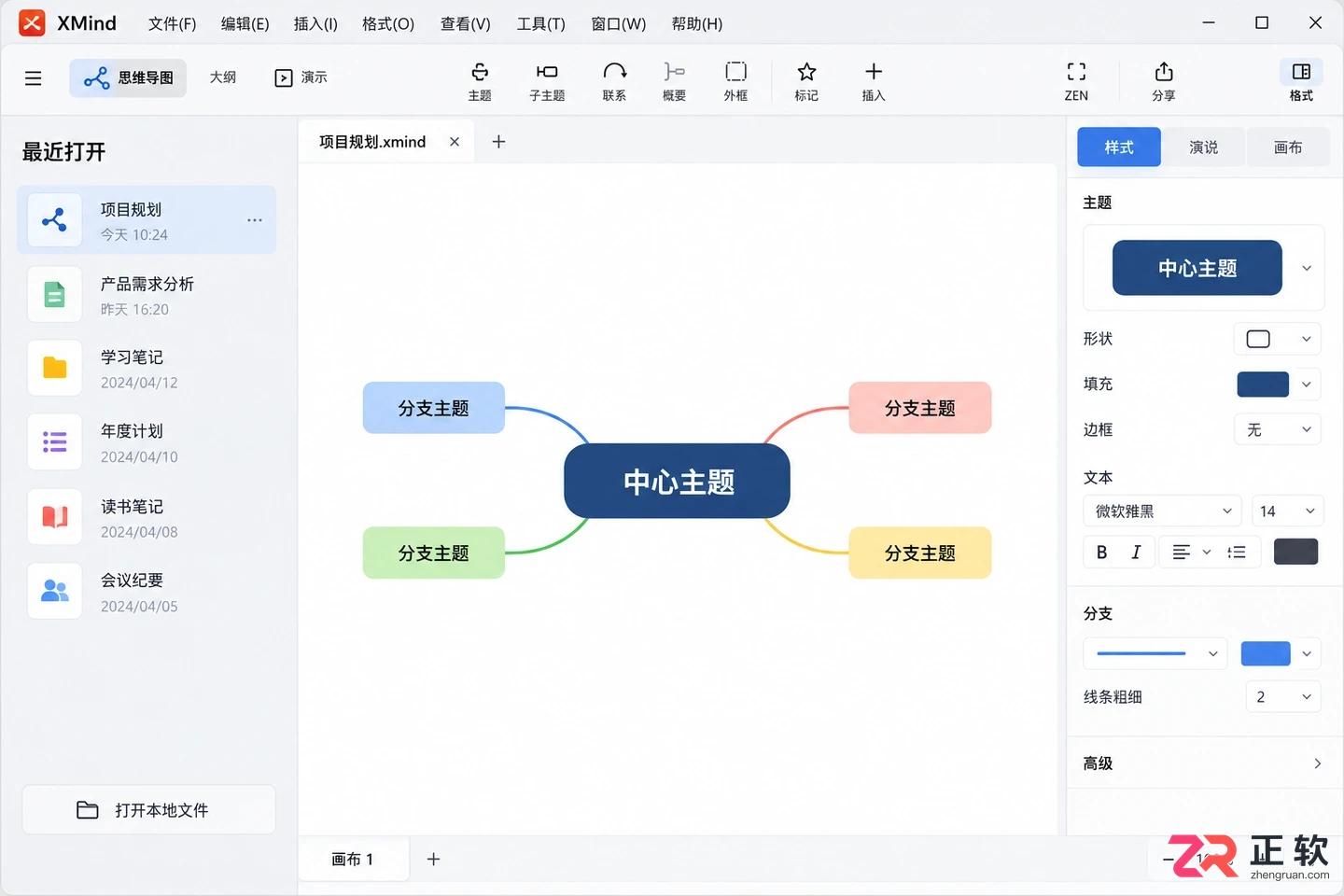The image size is (1344, 896).
Task: Toggle bold text formatting
Action: point(1101,553)
